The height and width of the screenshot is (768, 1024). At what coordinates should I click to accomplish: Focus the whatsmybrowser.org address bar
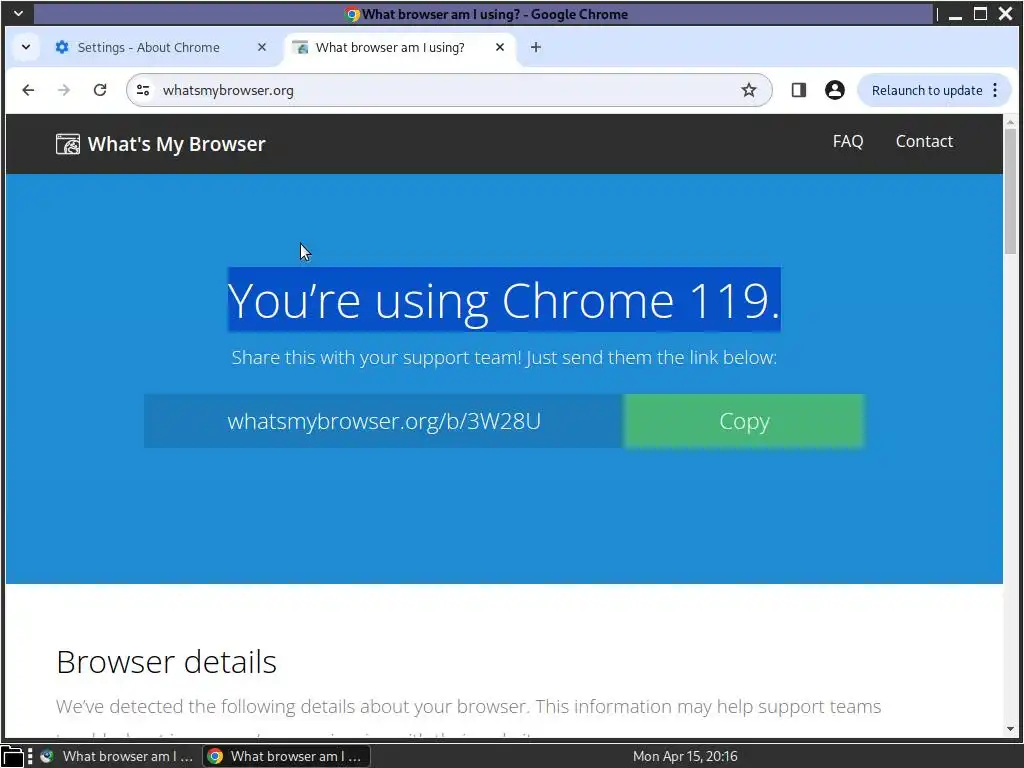(x=447, y=90)
